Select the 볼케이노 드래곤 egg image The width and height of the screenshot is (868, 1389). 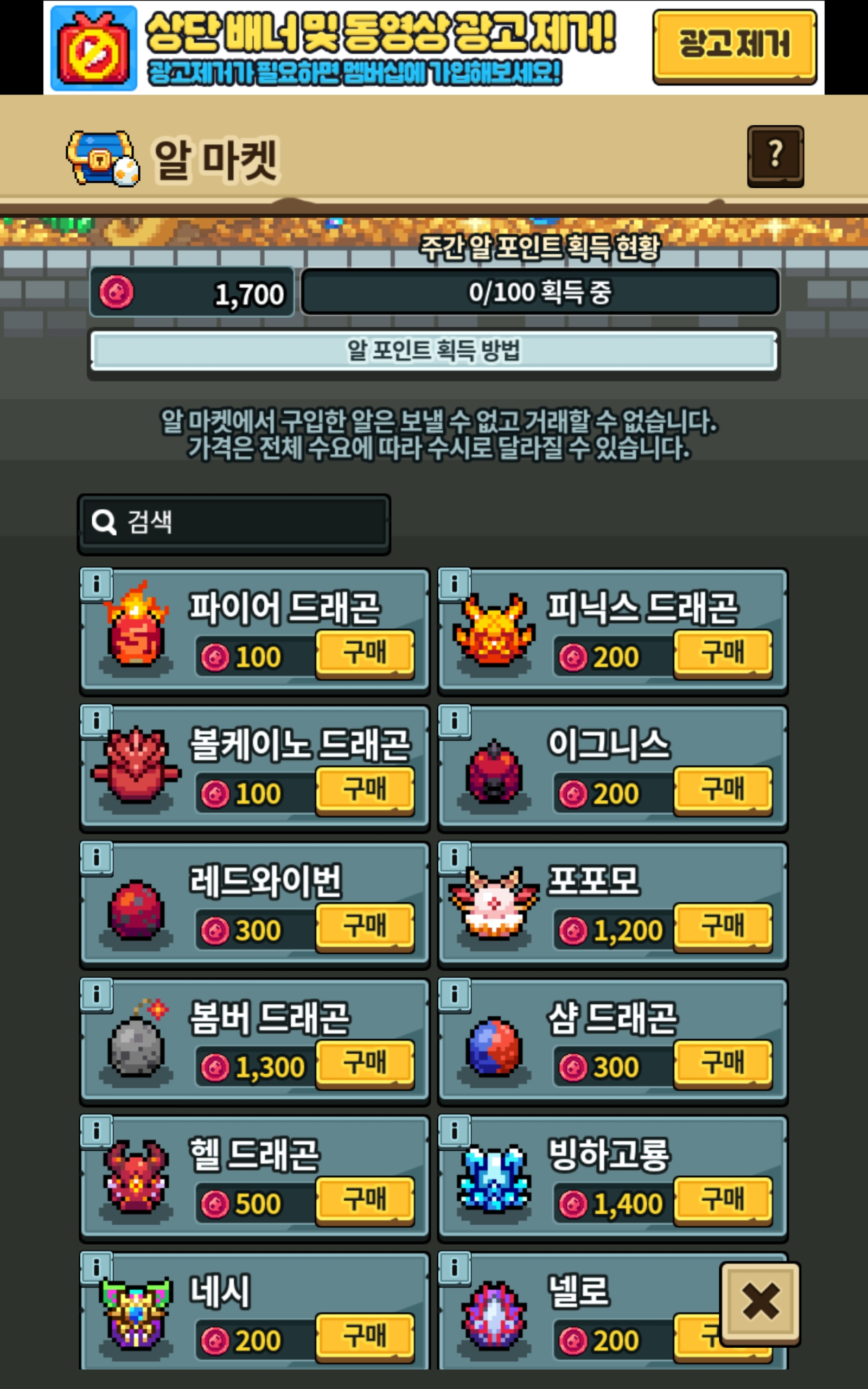pyautogui.click(x=136, y=764)
